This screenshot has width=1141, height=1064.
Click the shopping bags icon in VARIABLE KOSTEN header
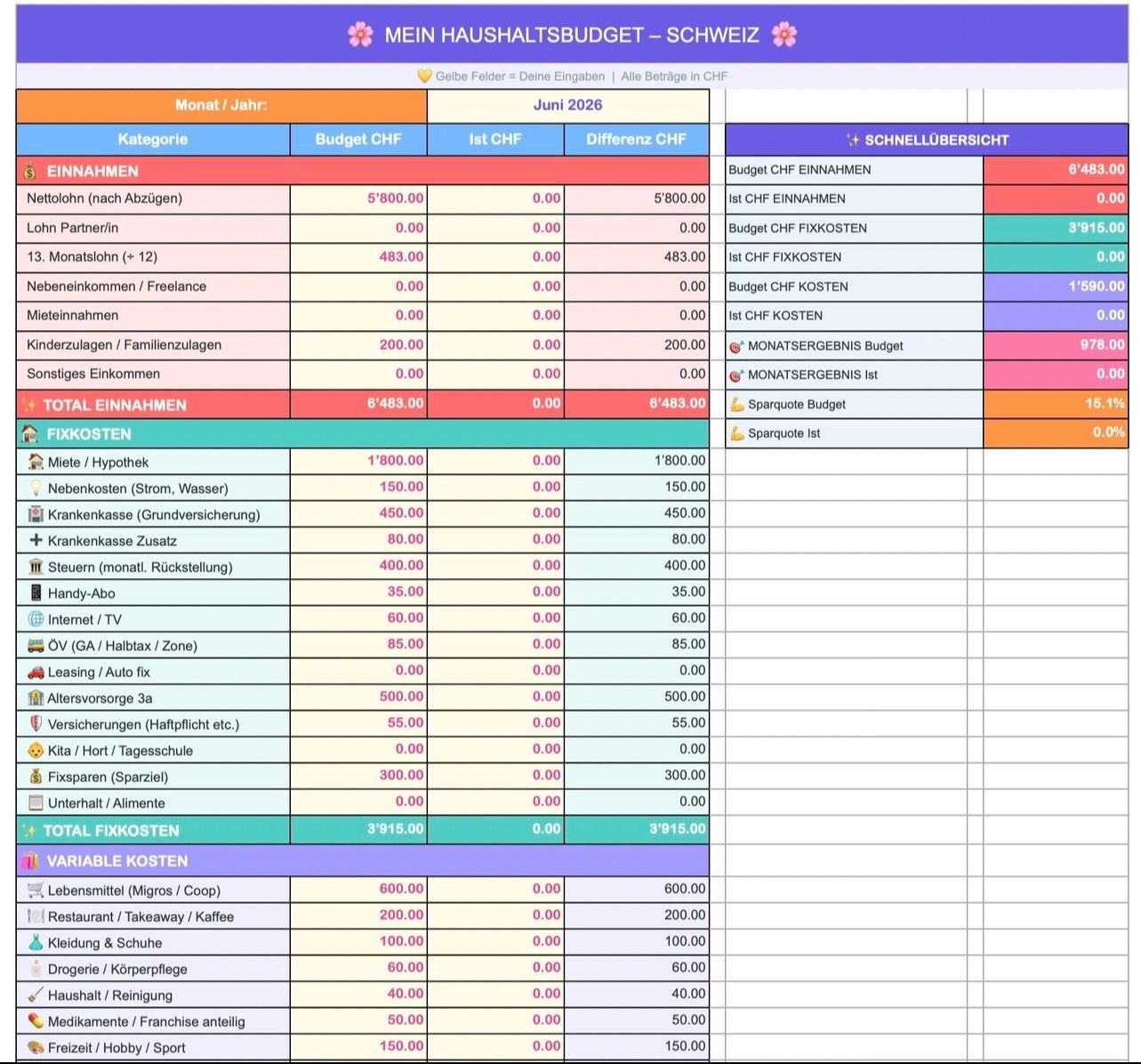tap(30, 861)
